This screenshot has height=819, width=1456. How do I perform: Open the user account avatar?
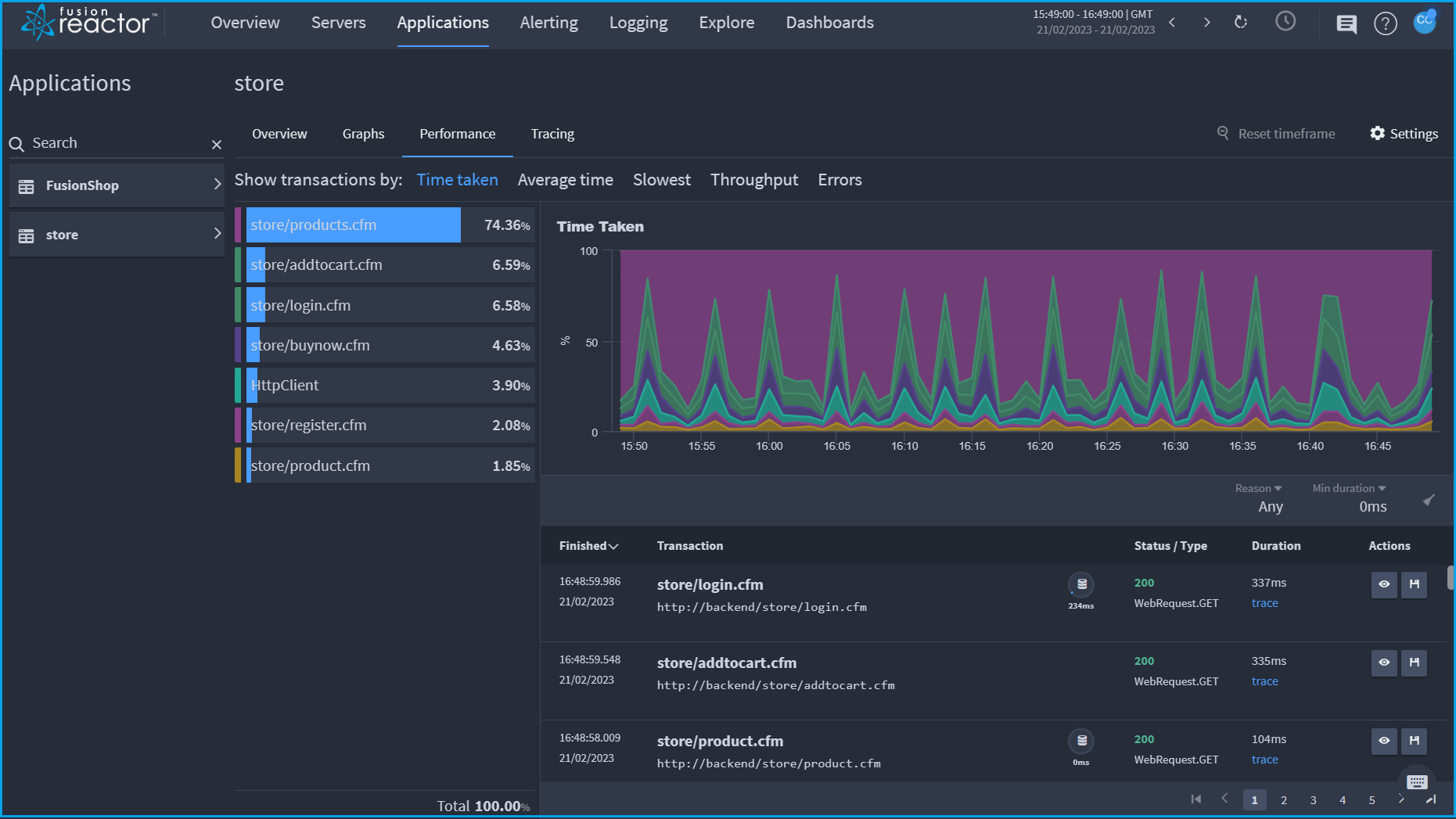coord(1425,21)
